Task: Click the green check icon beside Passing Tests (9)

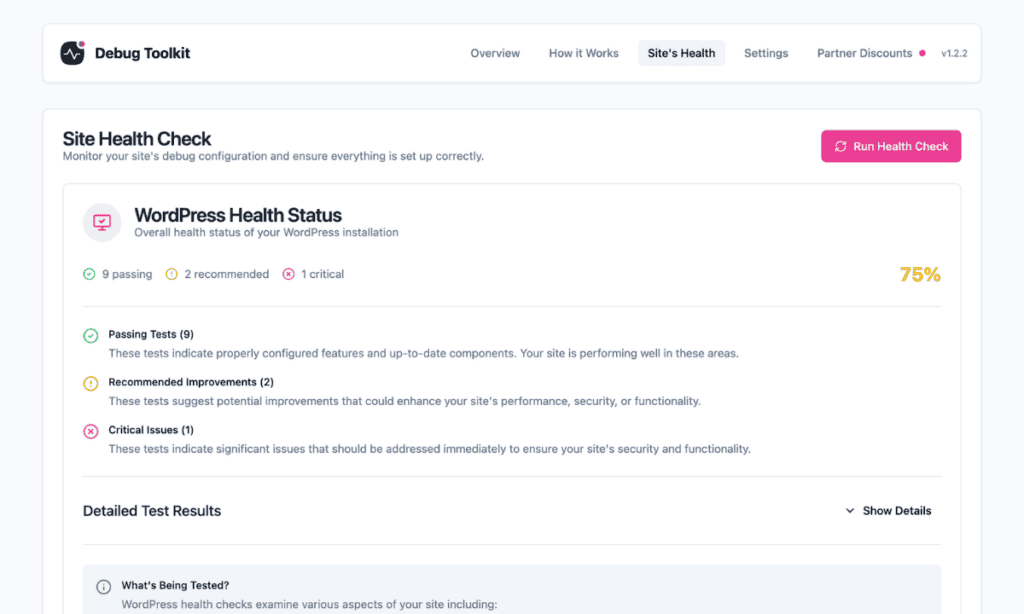Action: point(91,336)
